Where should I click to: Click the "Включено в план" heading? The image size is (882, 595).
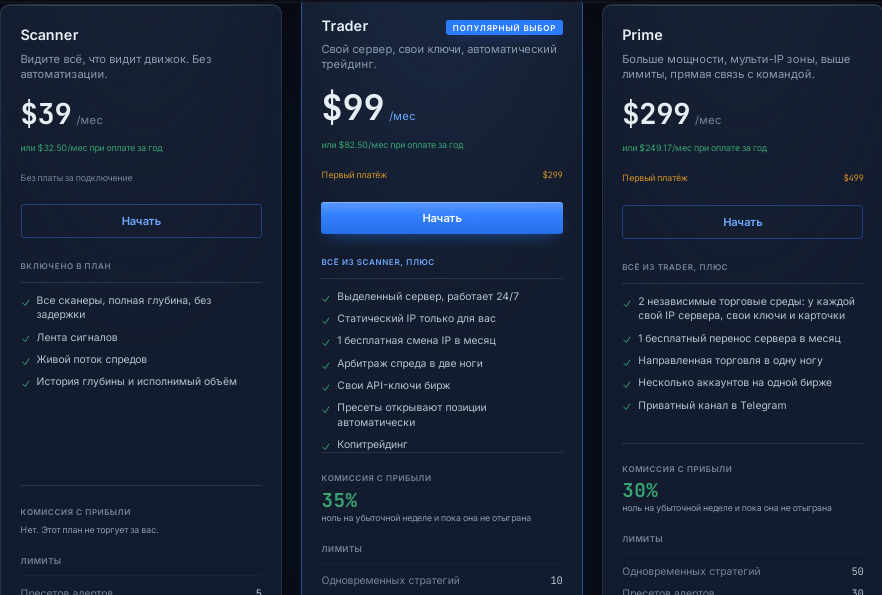(66, 266)
